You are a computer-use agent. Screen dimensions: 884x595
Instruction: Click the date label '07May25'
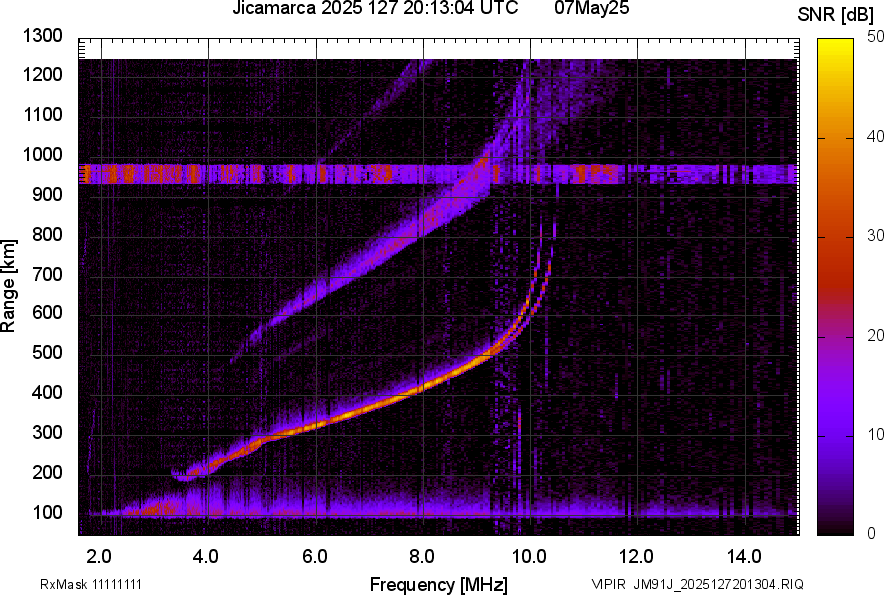point(591,8)
